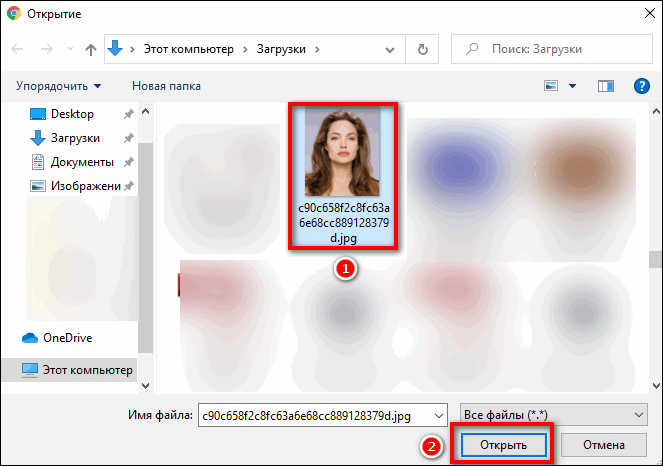Select Этот компьютер in the sidebar

pos(87,369)
